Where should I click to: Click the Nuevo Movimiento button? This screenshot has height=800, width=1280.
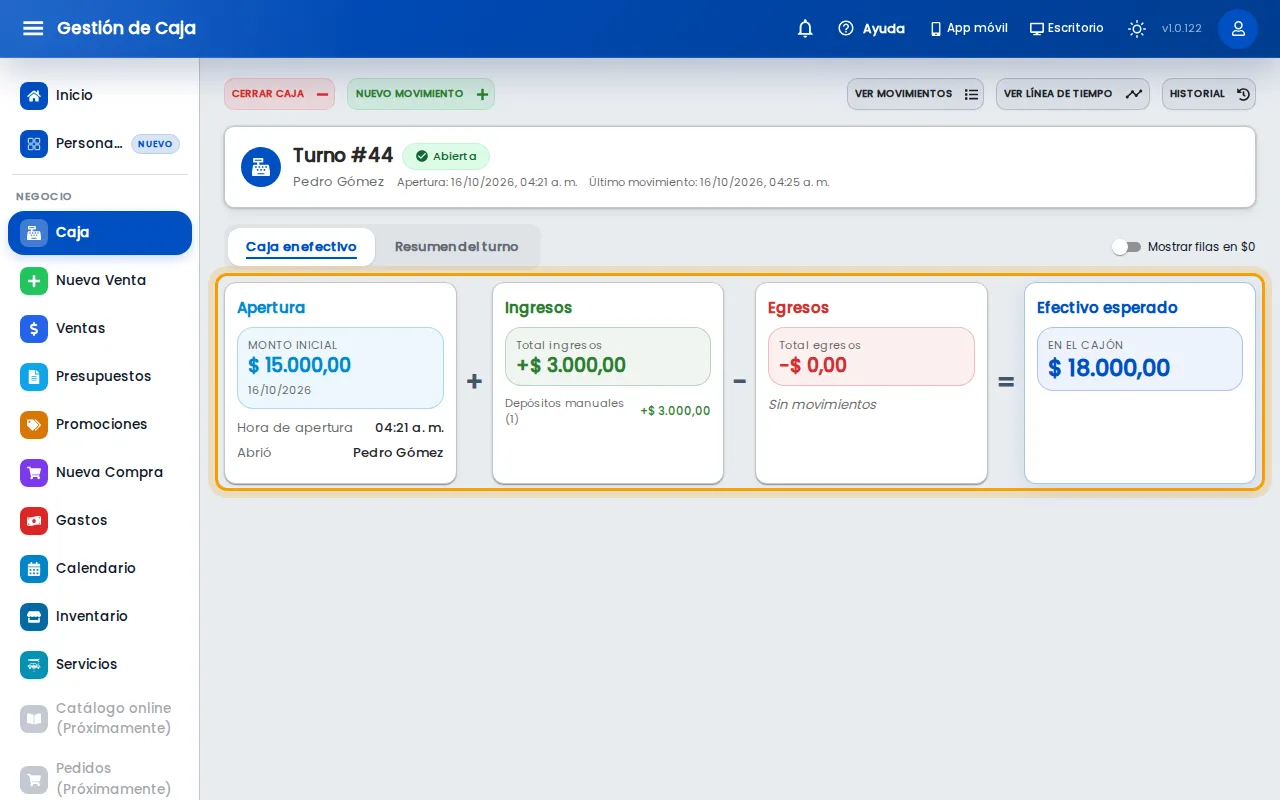[421, 94]
